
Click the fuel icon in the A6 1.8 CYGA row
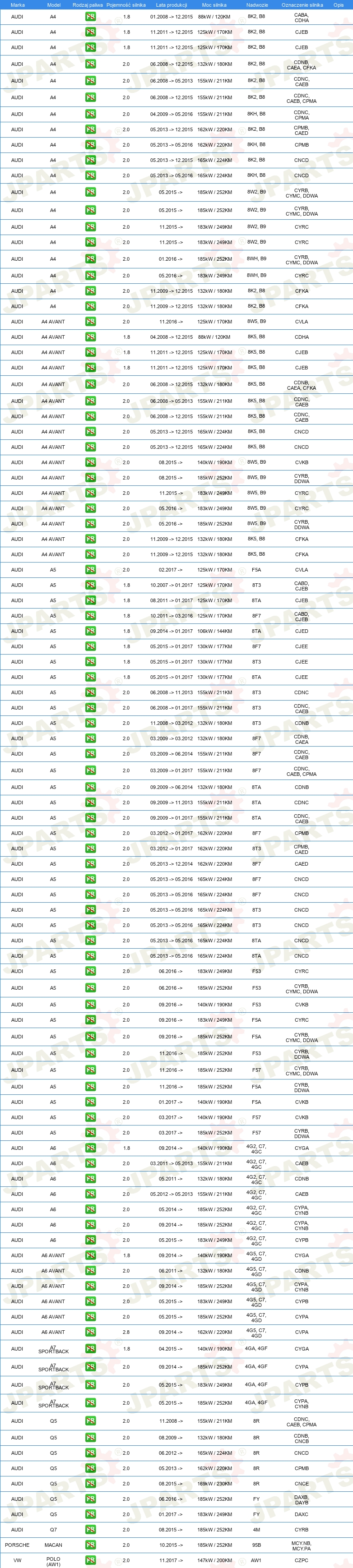pos(90,1148)
